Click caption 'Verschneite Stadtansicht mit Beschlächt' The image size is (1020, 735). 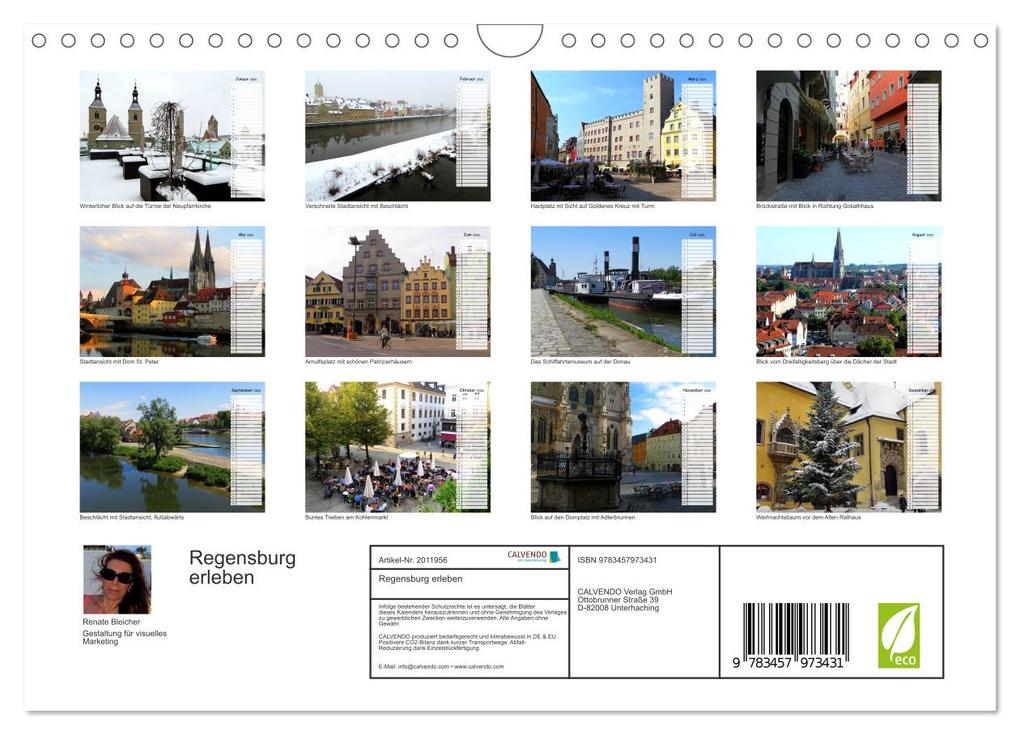356,206
